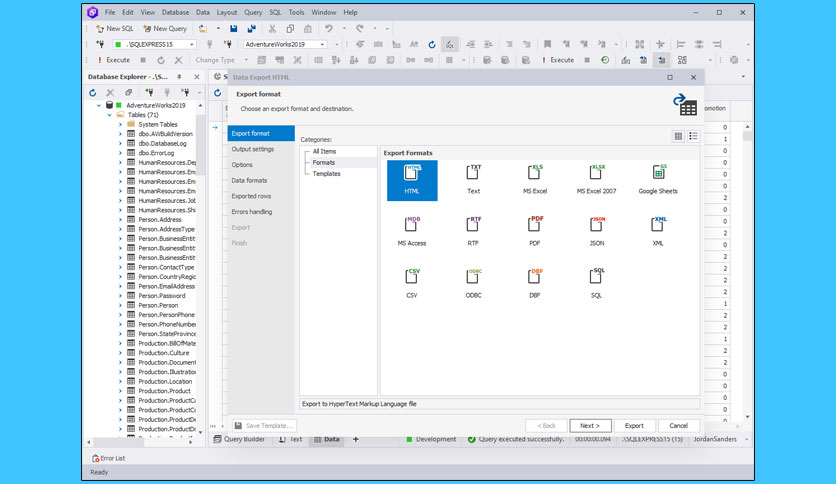Open the Help menu
The height and width of the screenshot is (484, 836).
350,12
